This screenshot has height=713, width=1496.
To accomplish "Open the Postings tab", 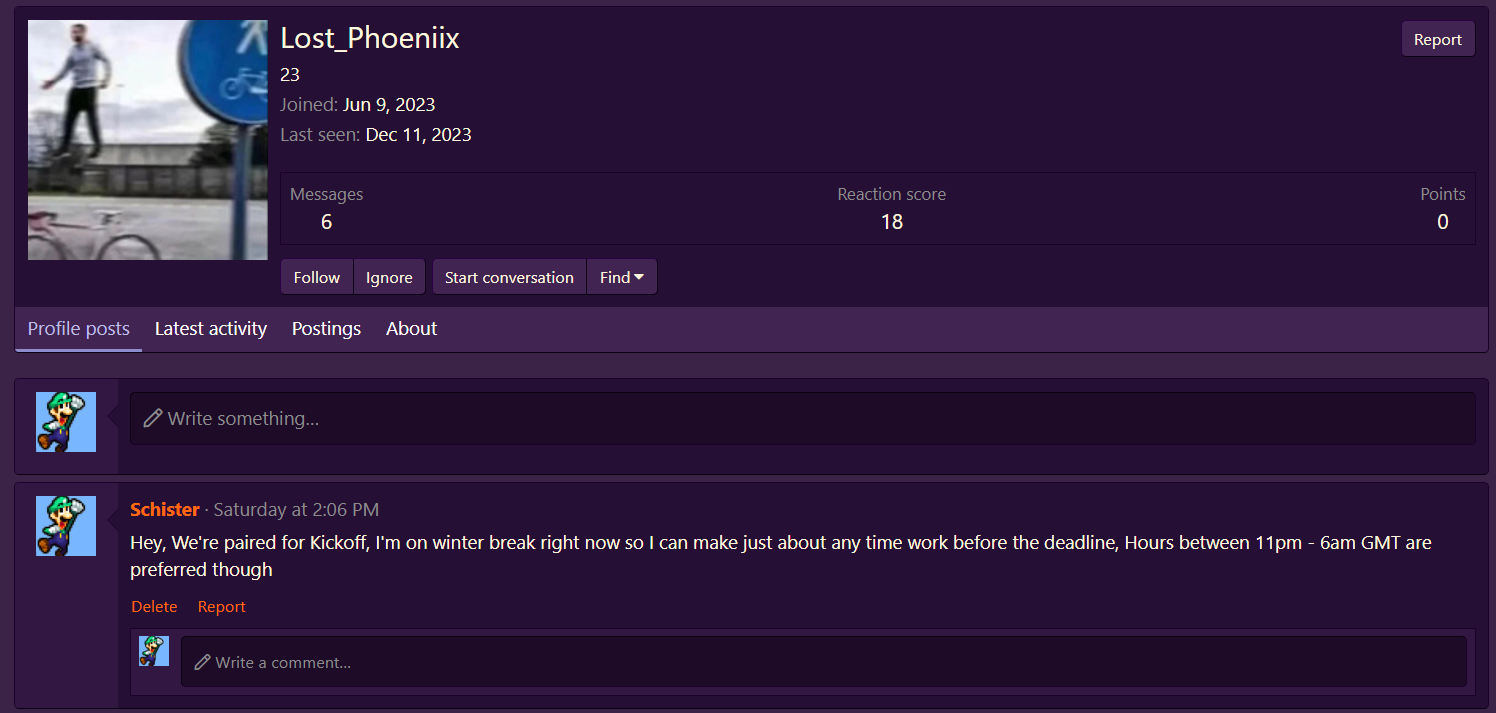I will (326, 329).
